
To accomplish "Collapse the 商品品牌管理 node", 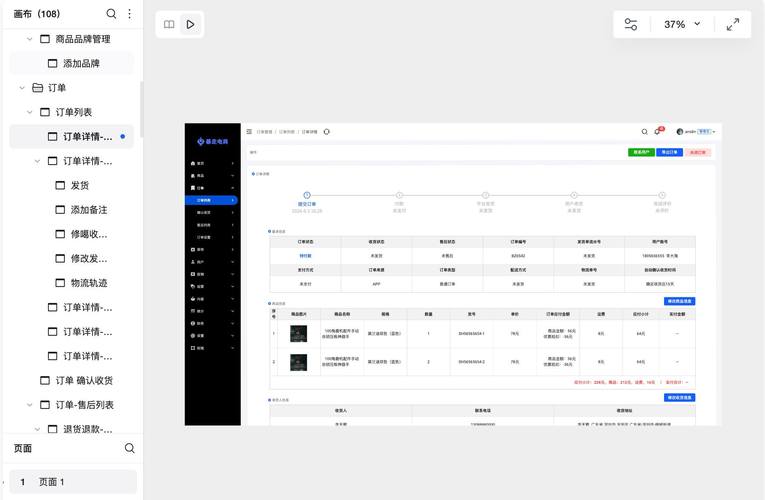I will [30, 39].
